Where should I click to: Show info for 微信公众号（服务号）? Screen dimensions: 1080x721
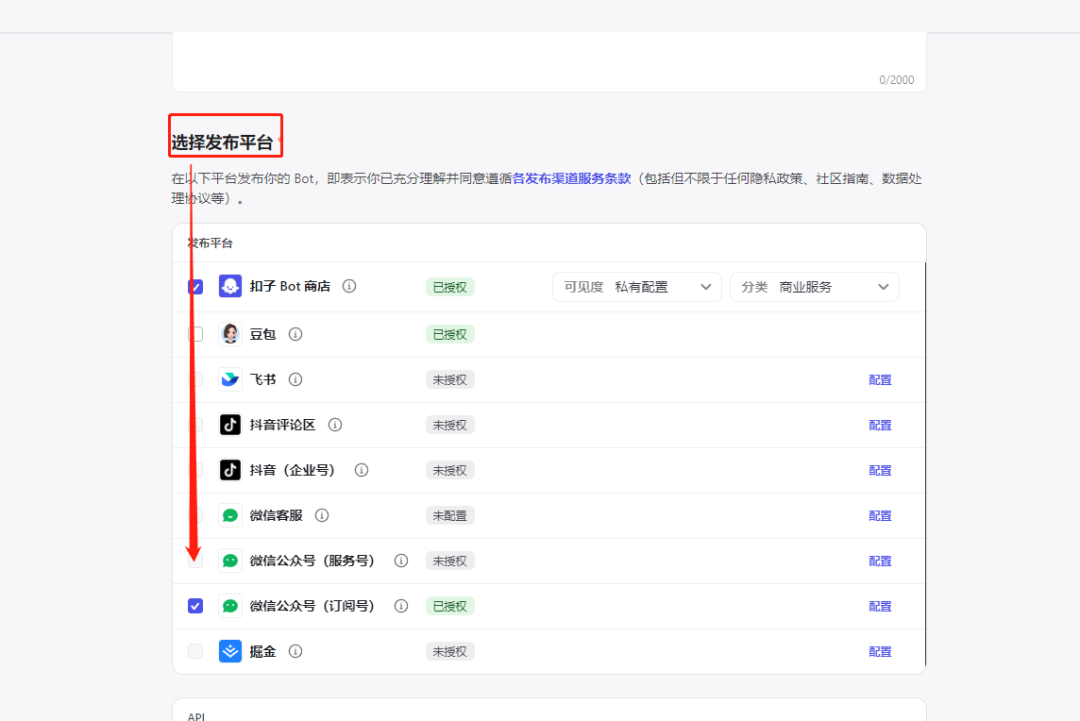(x=401, y=561)
